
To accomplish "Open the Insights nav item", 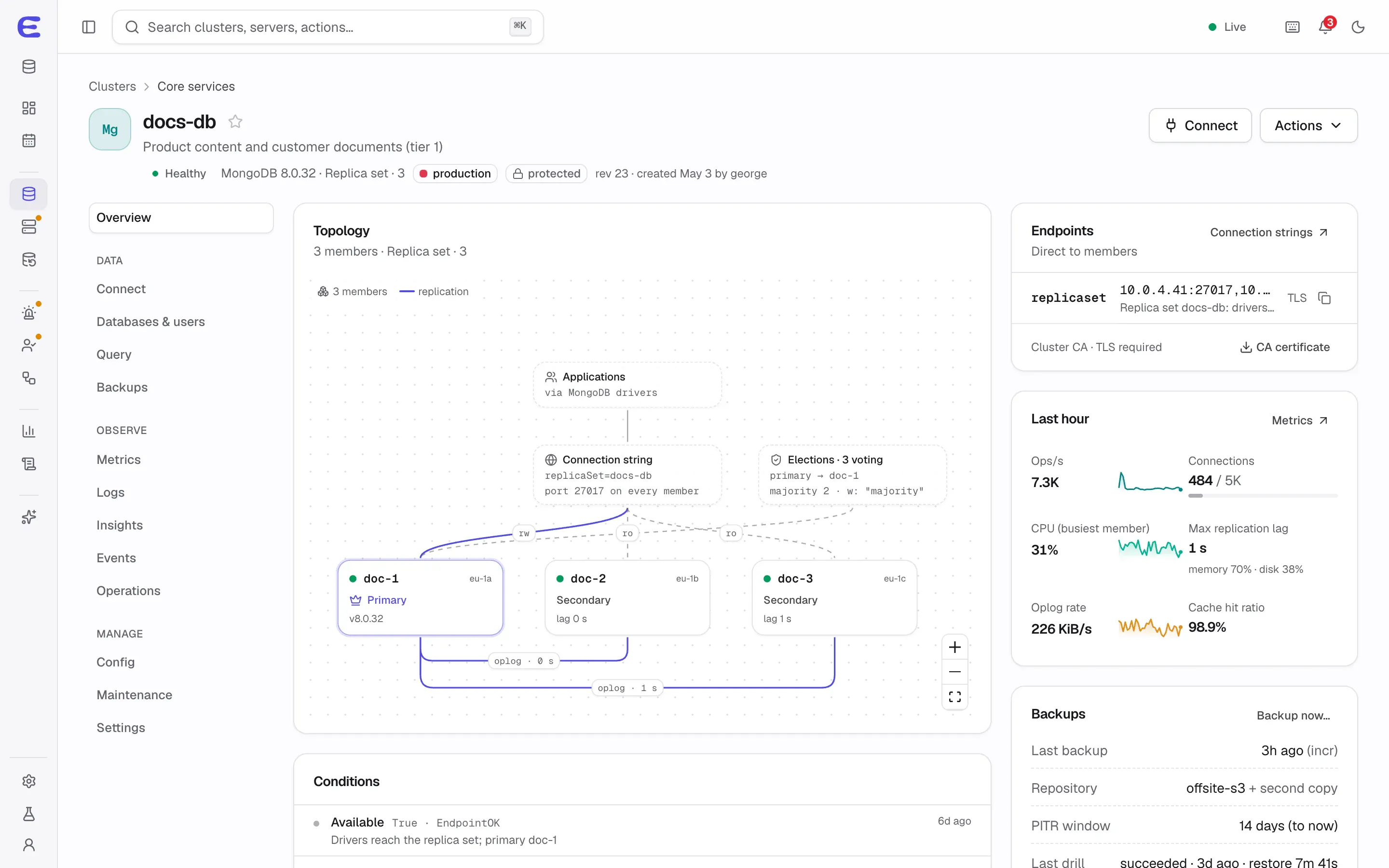I will (x=120, y=525).
